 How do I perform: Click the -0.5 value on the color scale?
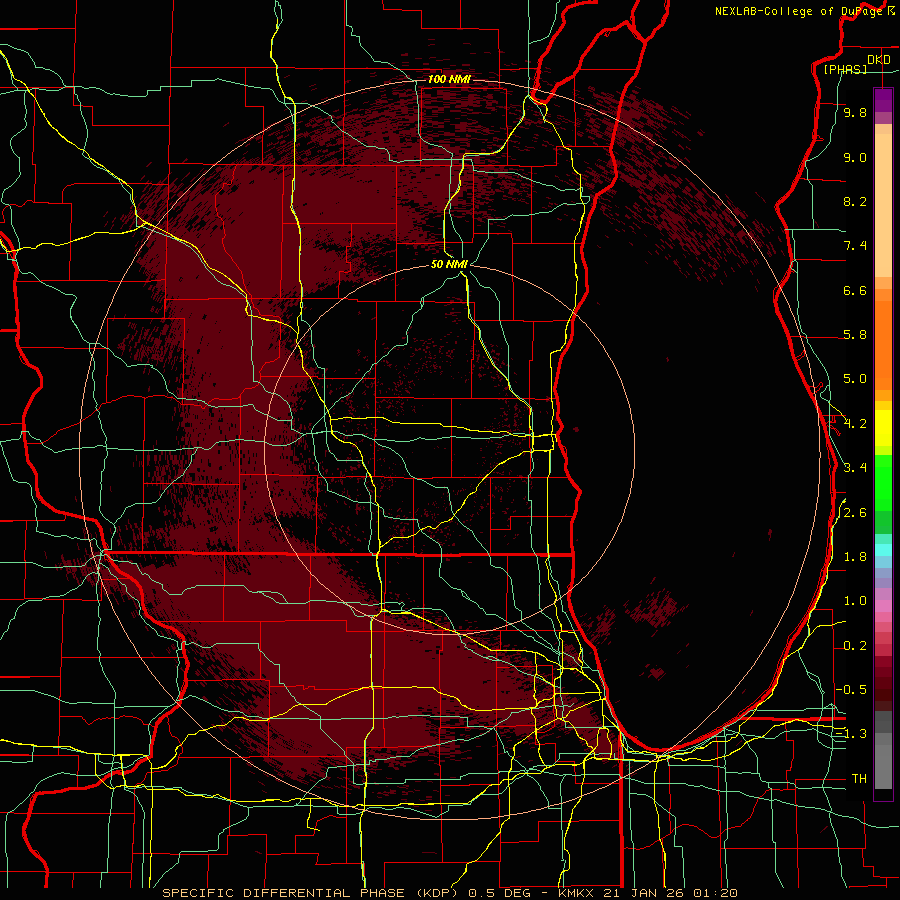tap(851, 689)
